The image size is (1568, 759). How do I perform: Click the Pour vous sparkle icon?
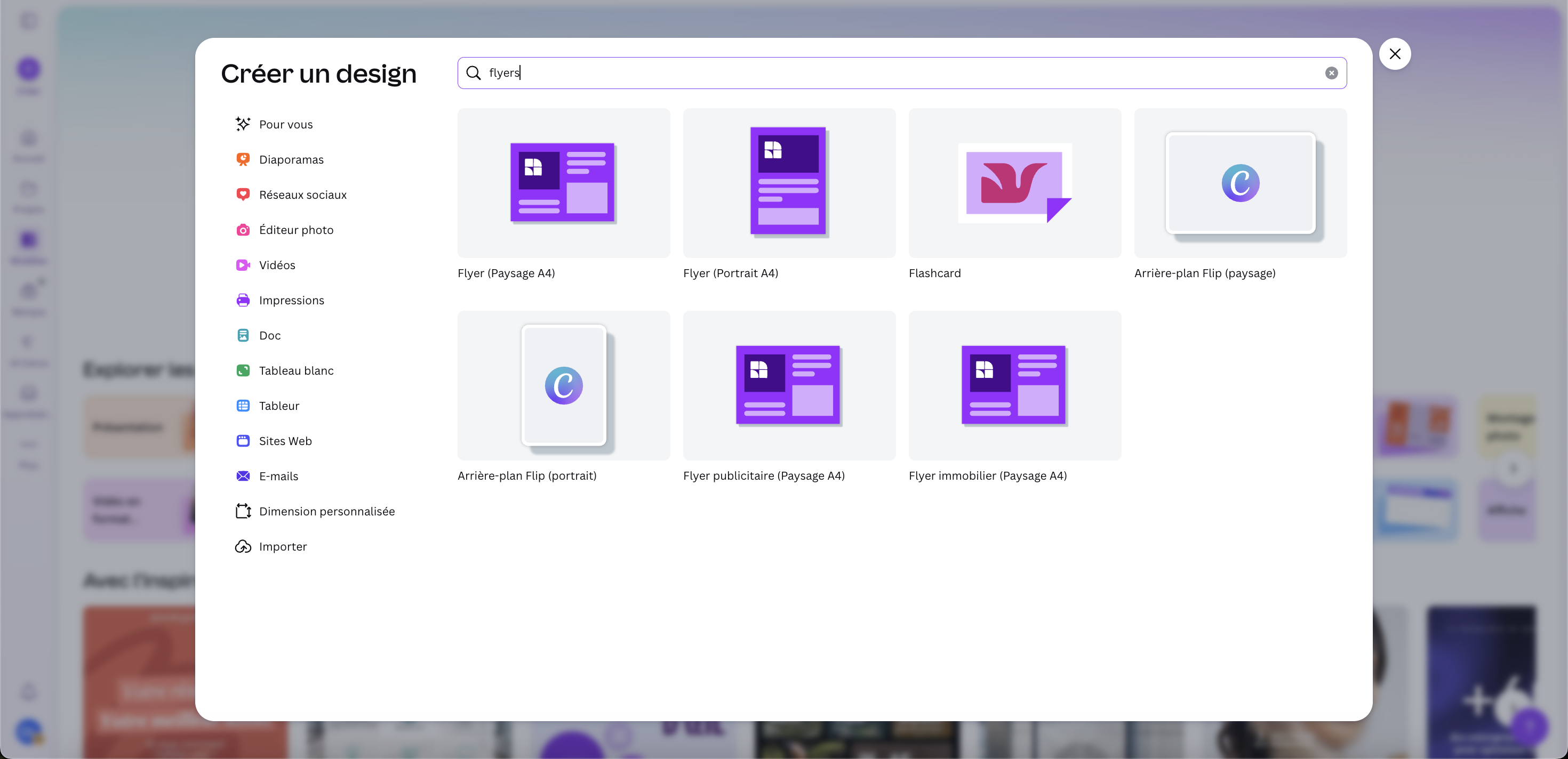[243, 124]
